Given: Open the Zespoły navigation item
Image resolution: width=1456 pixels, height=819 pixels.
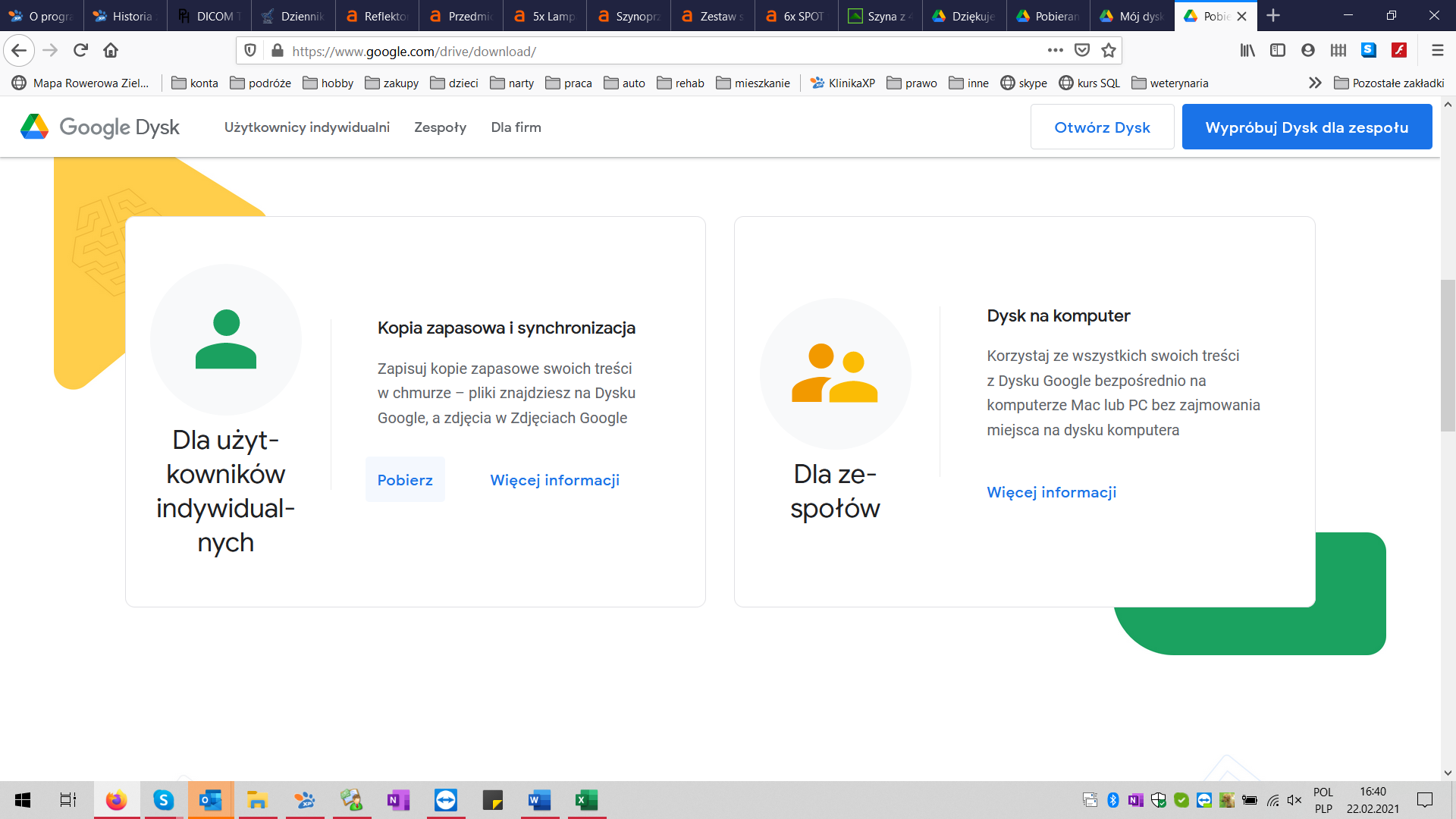Looking at the screenshot, I should pyautogui.click(x=440, y=127).
